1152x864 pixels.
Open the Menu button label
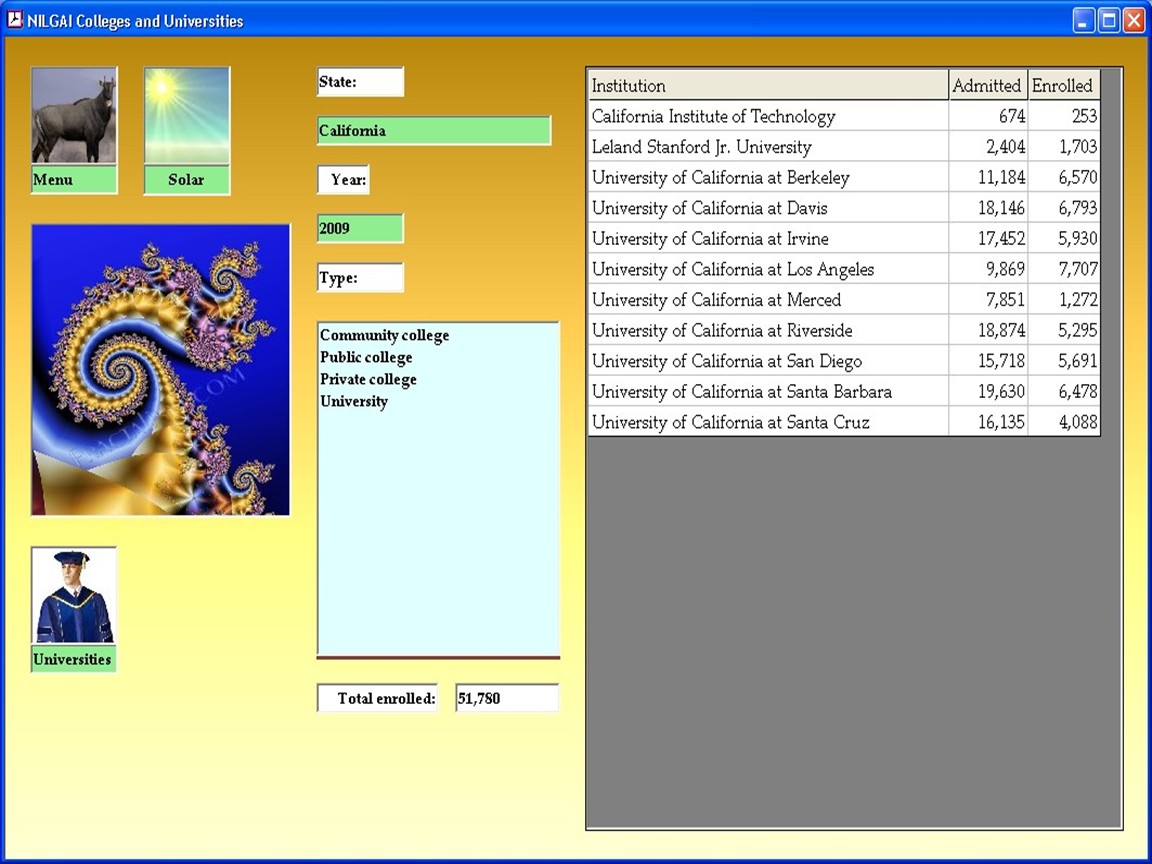pos(73,179)
